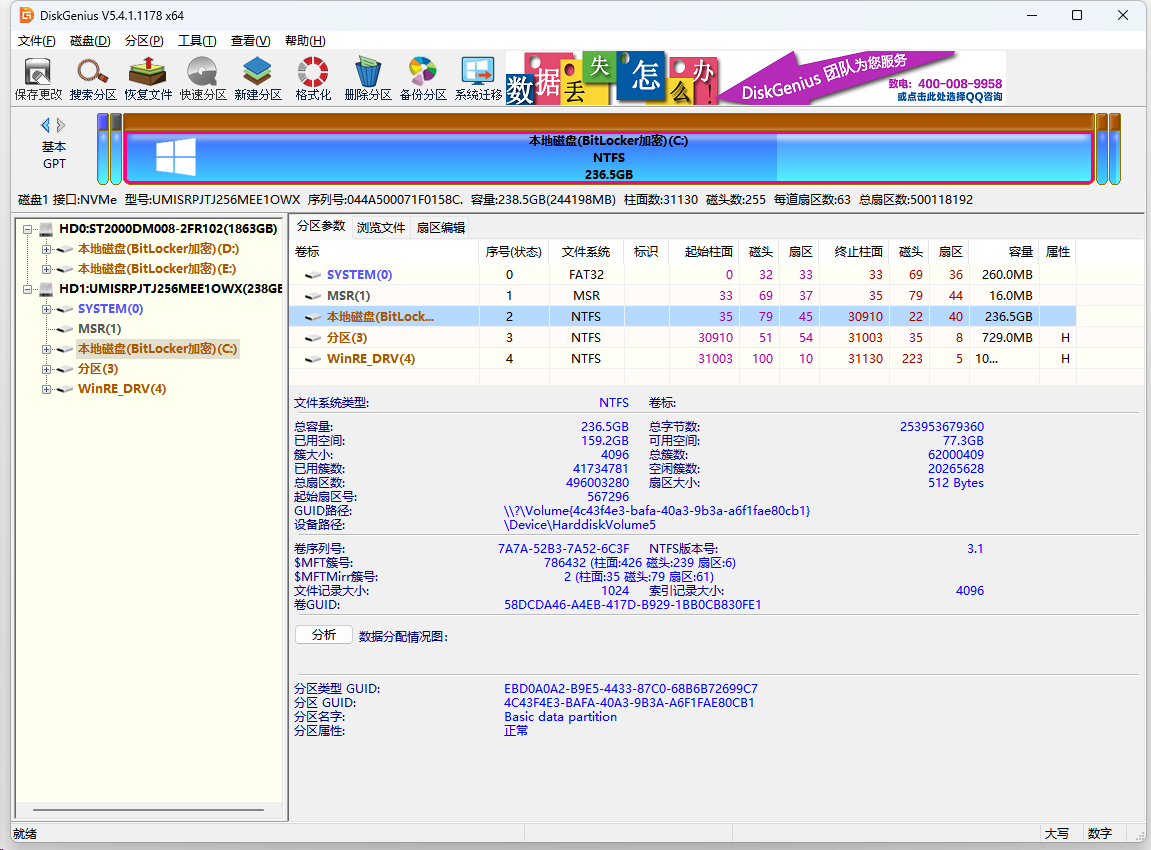Select the large C: partition bar in disk map
This screenshot has height=850, width=1151.
(x=609, y=157)
